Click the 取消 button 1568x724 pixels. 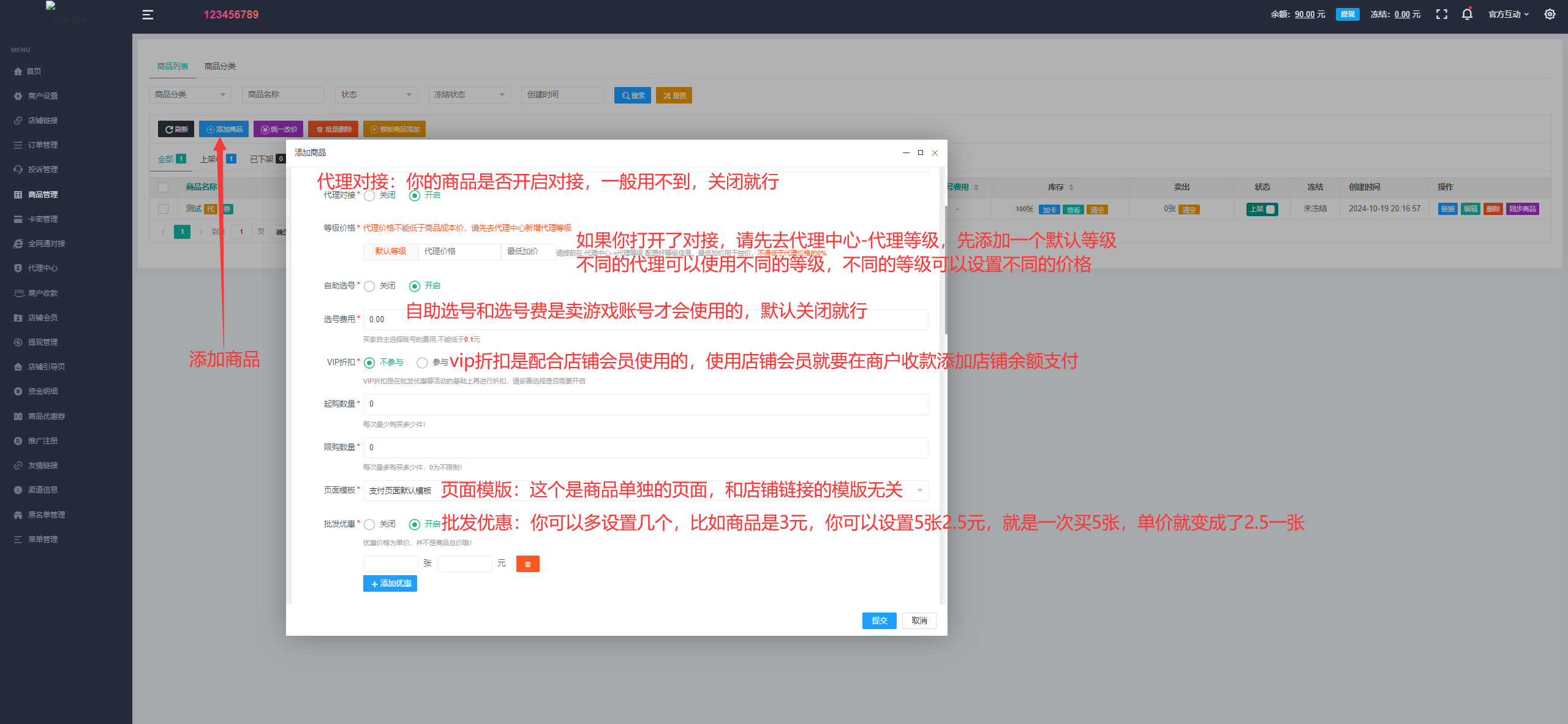[919, 620]
